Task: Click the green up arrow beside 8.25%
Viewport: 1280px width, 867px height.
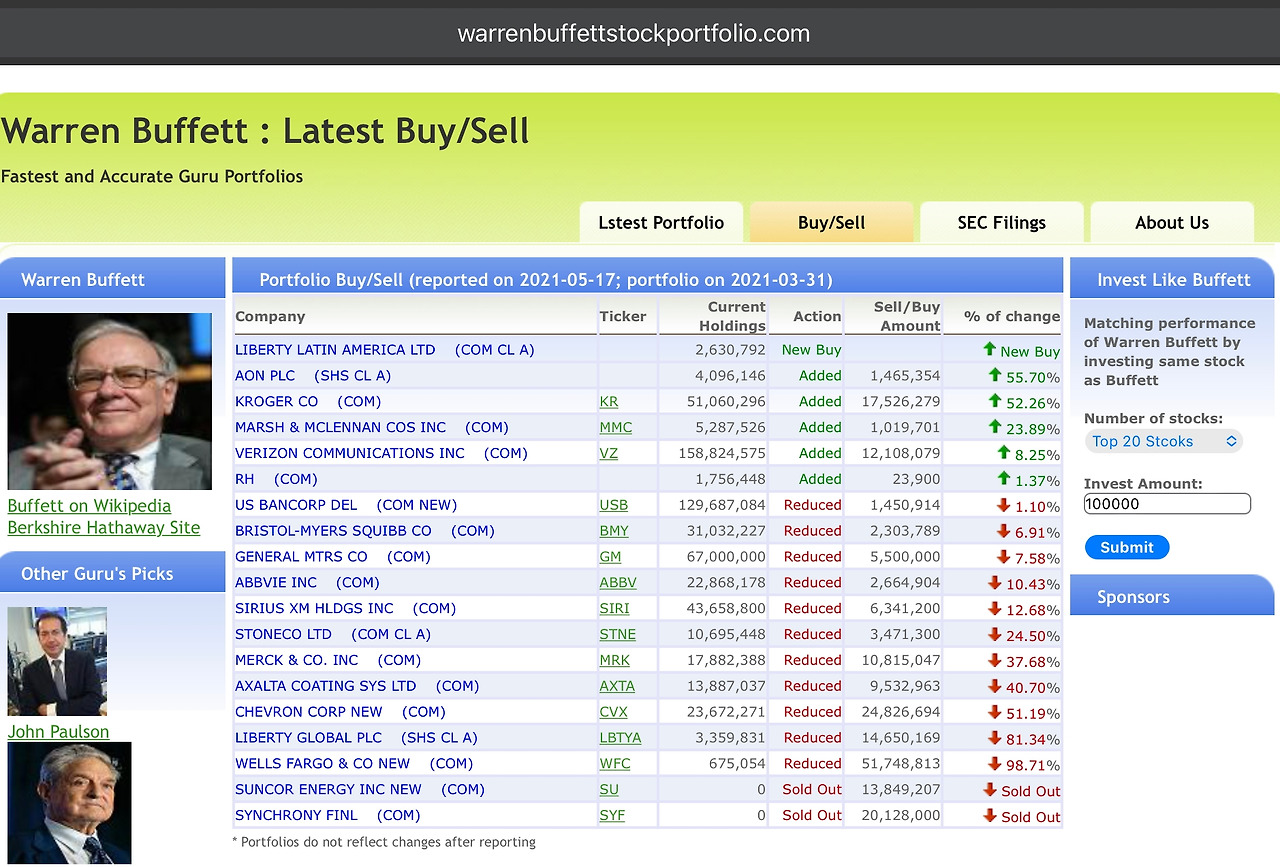Action: click(1003, 453)
